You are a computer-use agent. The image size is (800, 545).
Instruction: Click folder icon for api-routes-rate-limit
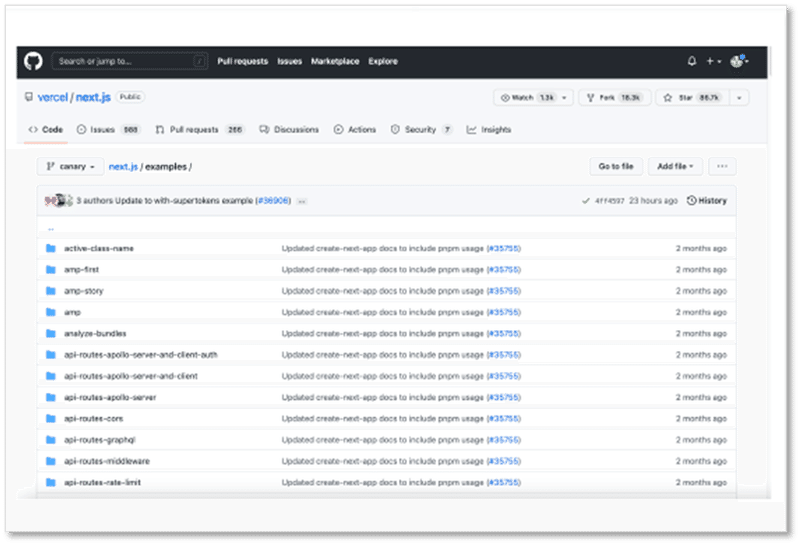pyautogui.click(x=51, y=482)
